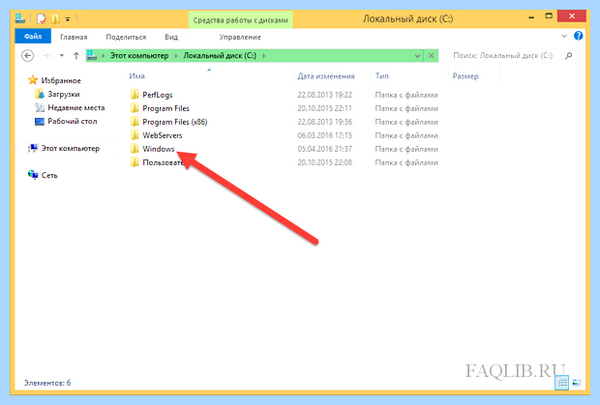Click the WebServers folder icon
The height and width of the screenshot is (405, 600).
[134, 135]
